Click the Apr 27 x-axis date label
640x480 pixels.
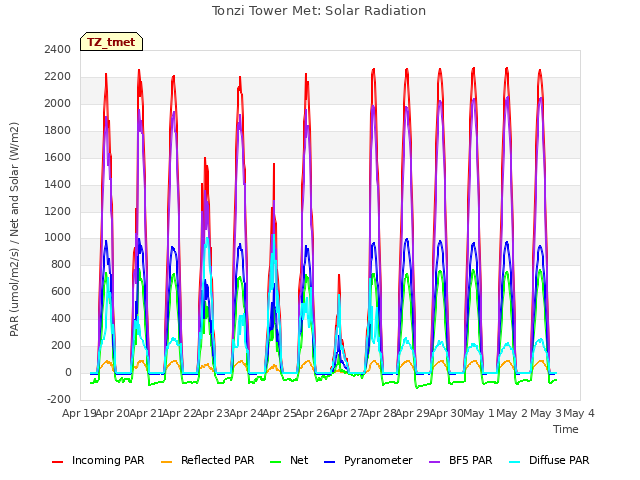(x=346, y=413)
